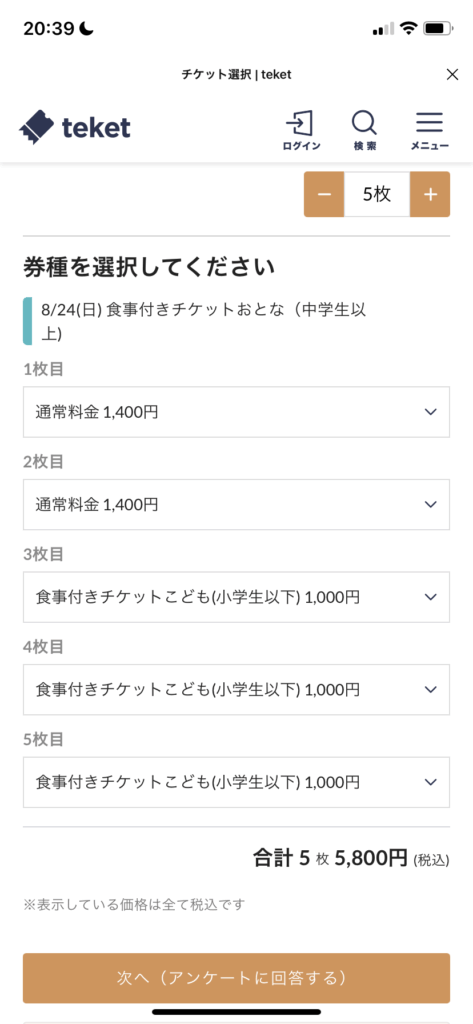Viewport: 473px width, 1024px height.
Task: Open the 5枚目 ticket type dropdown
Action: [x=236, y=782]
